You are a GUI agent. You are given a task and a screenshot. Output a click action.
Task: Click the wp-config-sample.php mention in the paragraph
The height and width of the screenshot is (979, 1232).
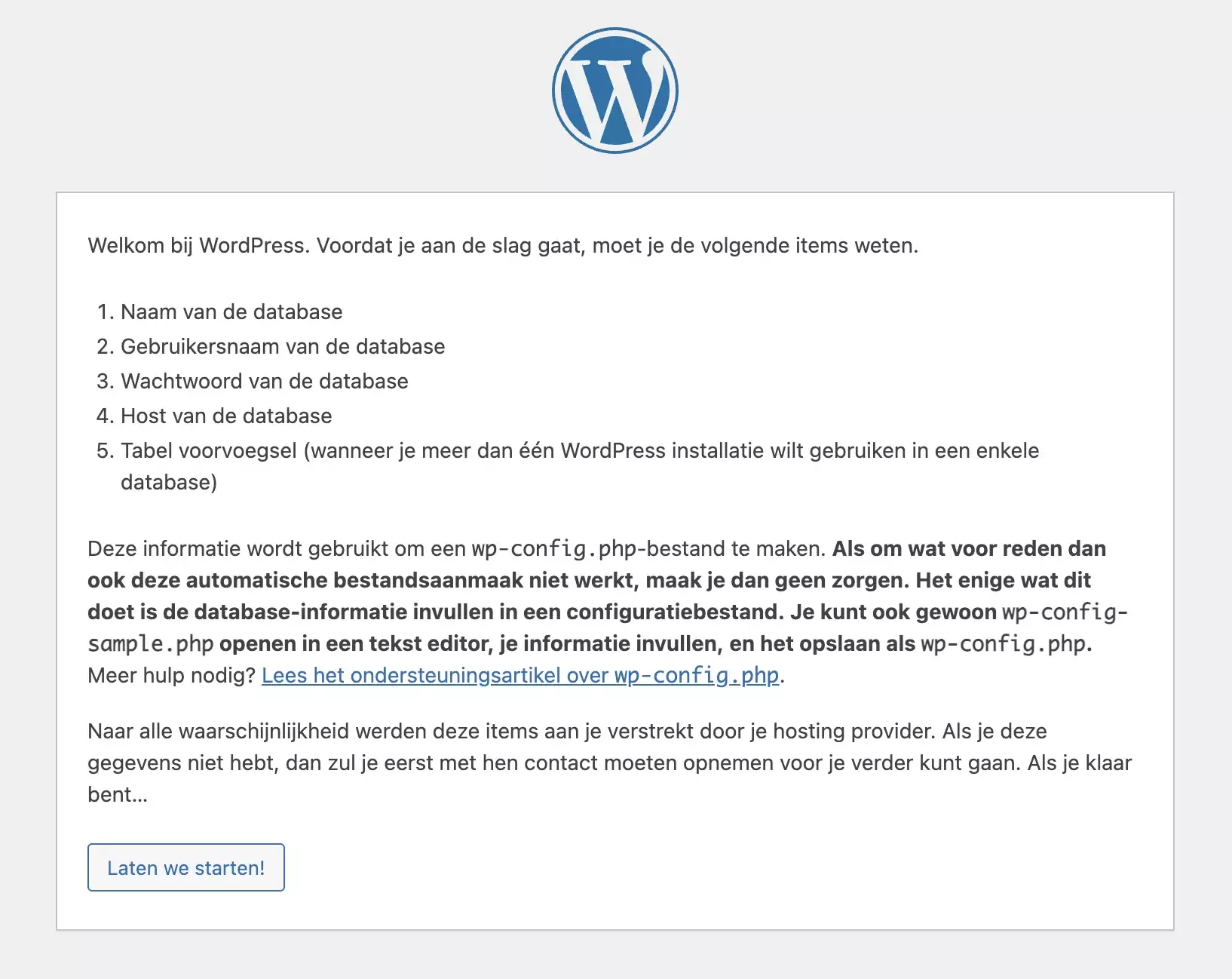[151, 643]
